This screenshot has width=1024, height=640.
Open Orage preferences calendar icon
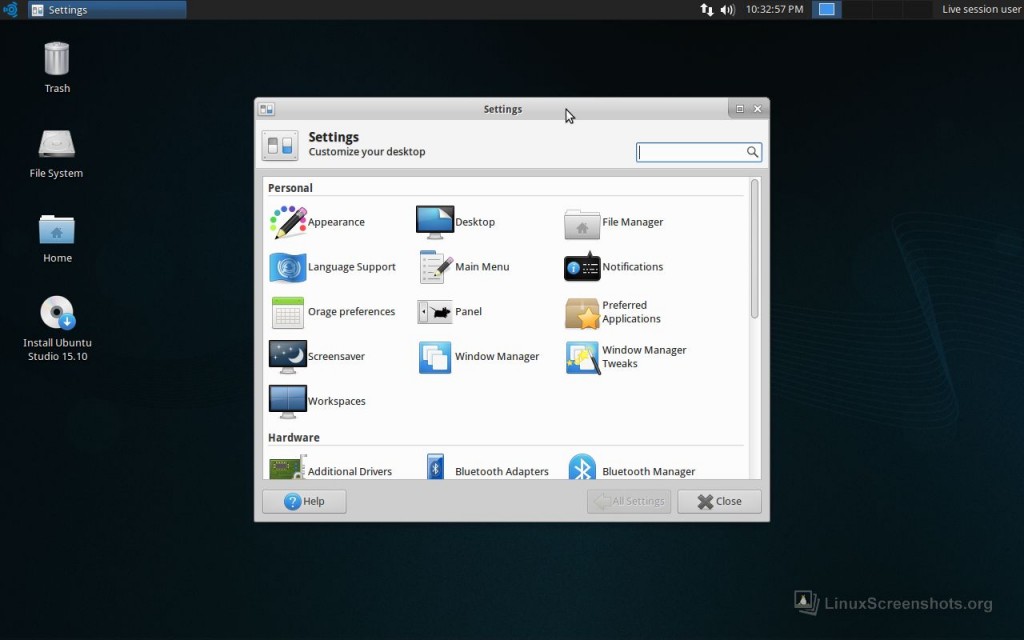tap(288, 312)
